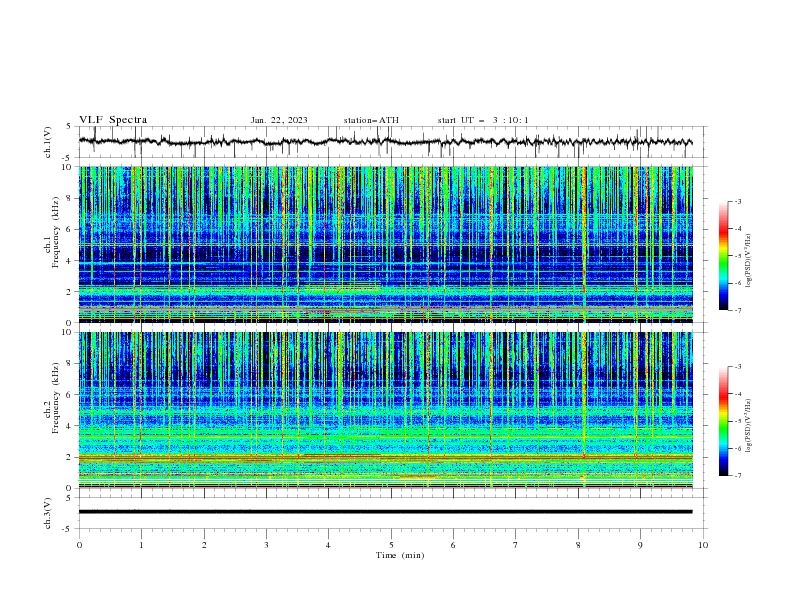Click ch.1(V) axis tick "5"
This screenshot has width=792, height=612.
[68, 126]
